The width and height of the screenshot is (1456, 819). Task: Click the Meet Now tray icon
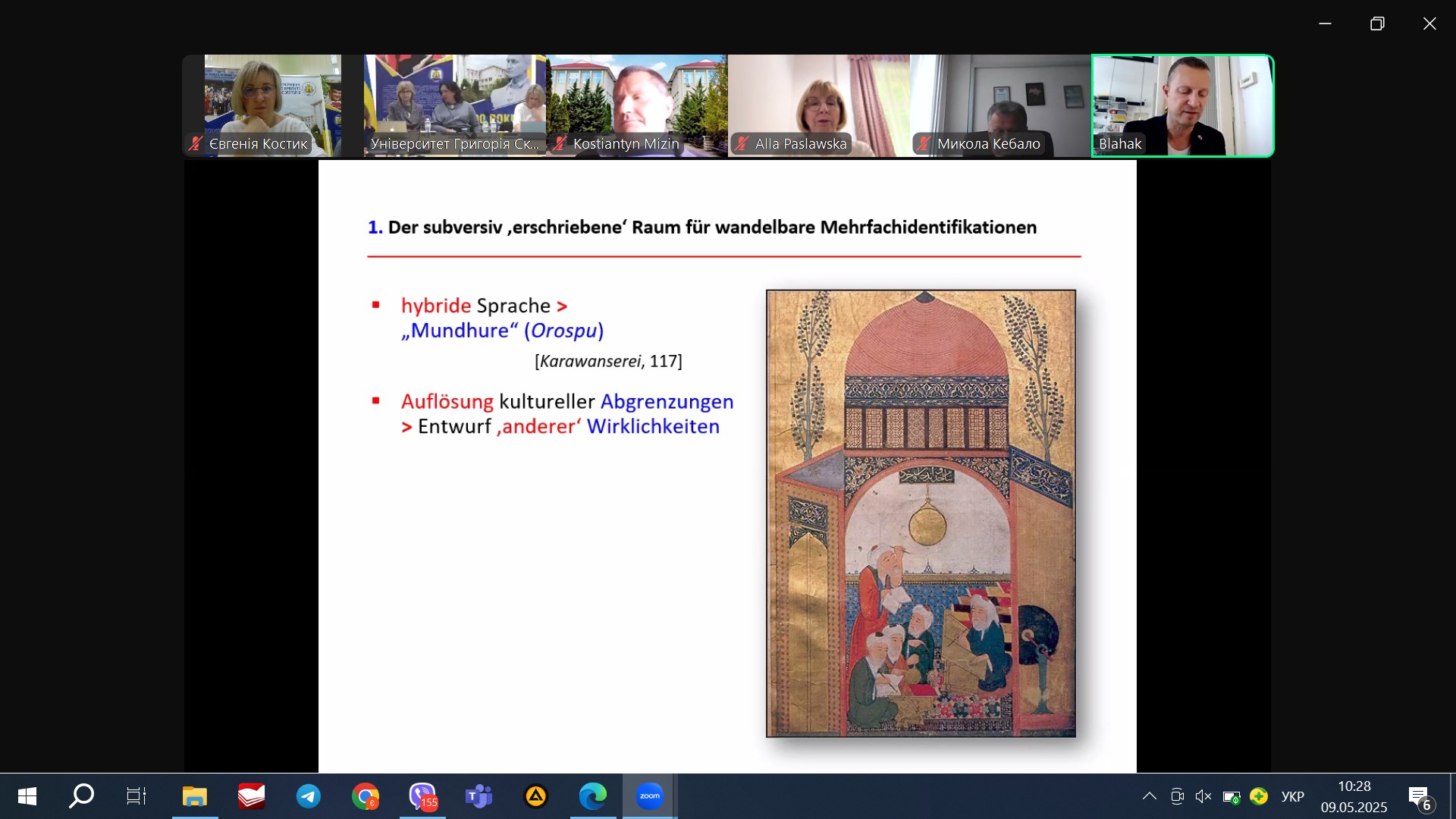tap(1177, 796)
